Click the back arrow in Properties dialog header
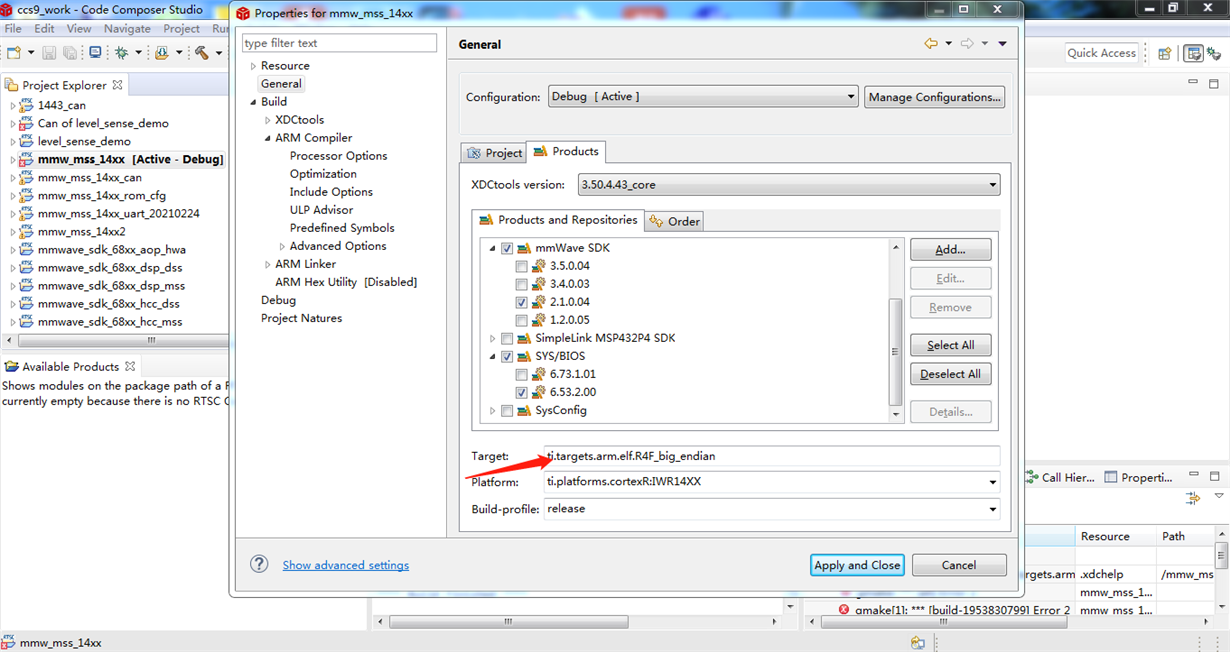Image resolution: width=1230 pixels, height=652 pixels. click(931, 44)
